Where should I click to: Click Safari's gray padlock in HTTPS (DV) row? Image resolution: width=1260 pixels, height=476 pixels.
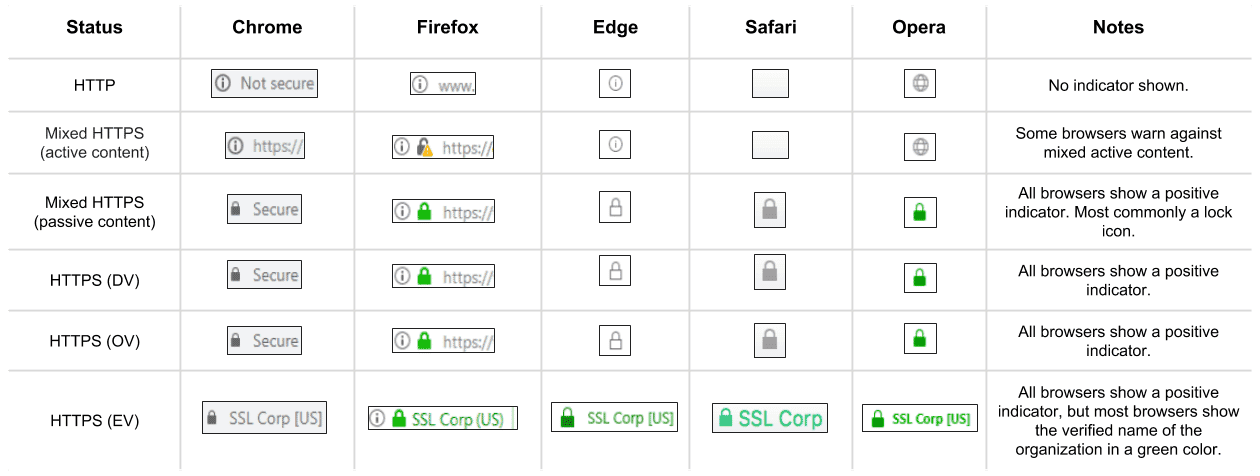pos(770,272)
